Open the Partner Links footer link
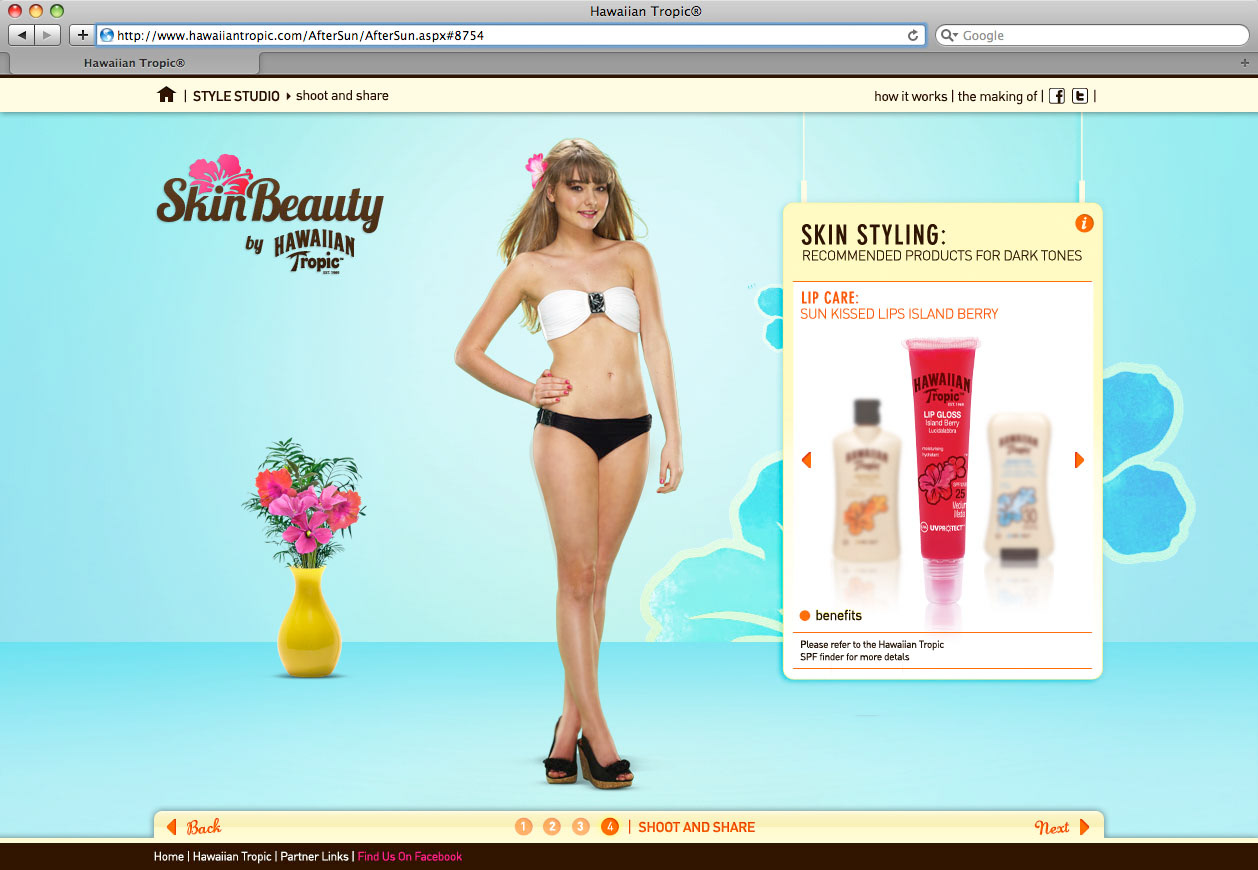1258x870 pixels. [x=315, y=856]
